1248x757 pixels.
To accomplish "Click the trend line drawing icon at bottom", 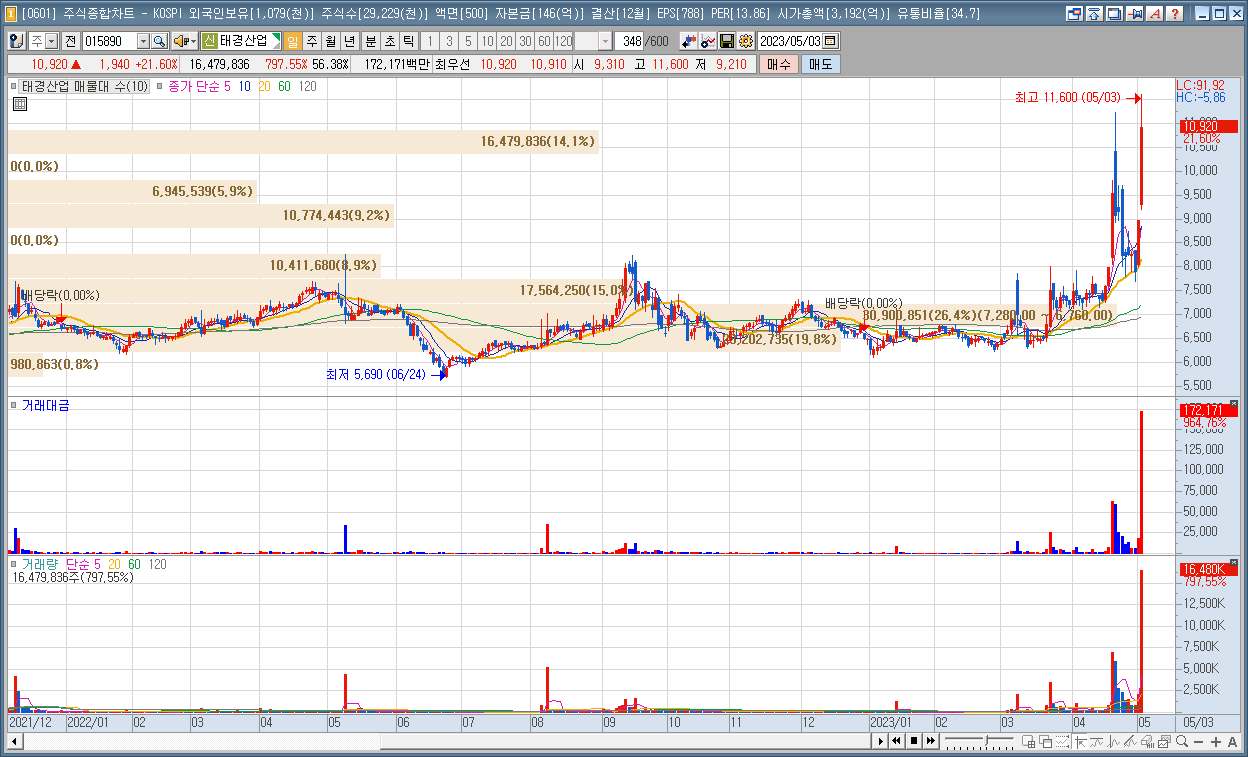I will pos(1130,741).
